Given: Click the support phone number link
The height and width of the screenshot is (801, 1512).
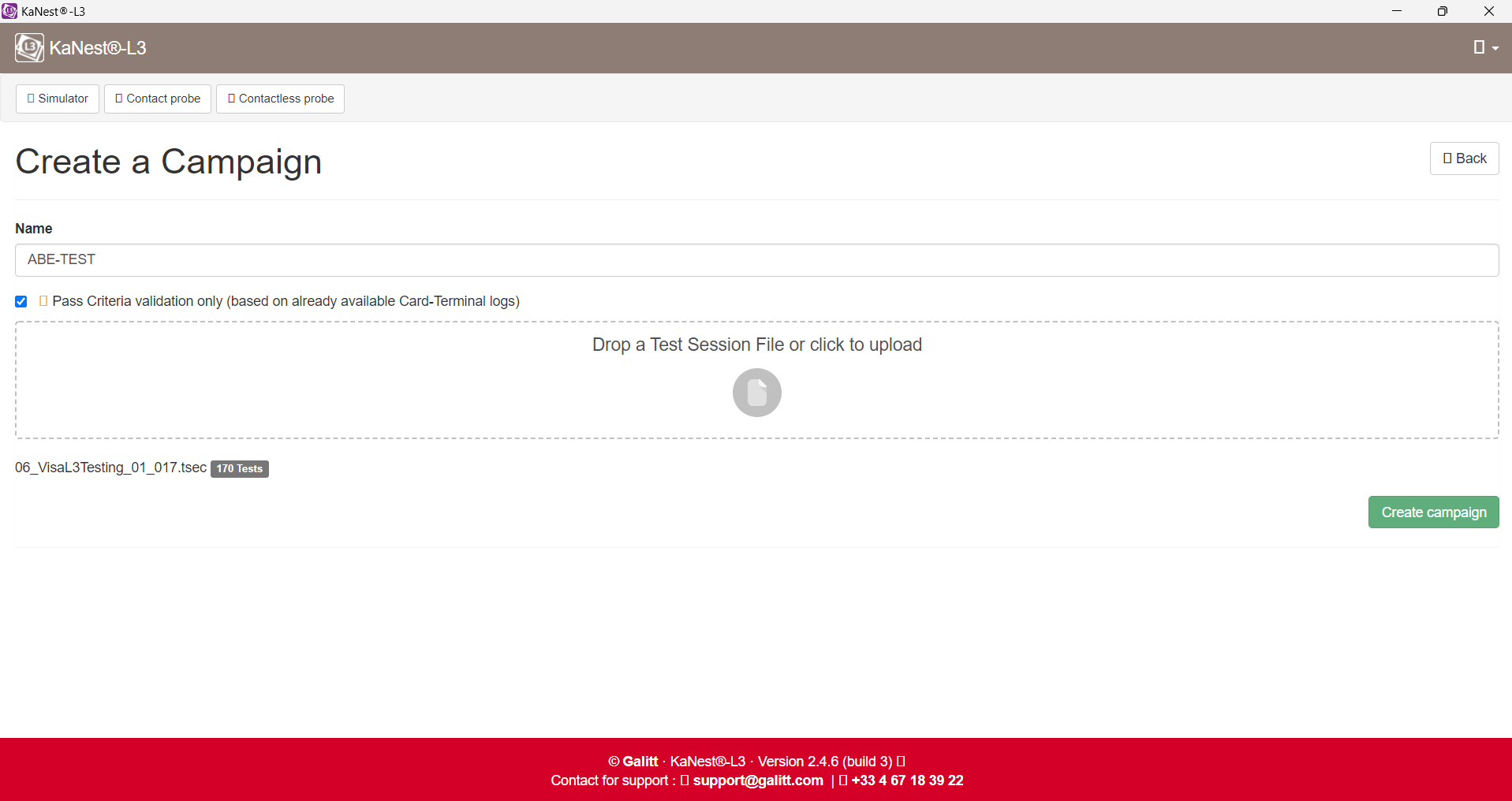Looking at the screenshot, I should point(907,781).
